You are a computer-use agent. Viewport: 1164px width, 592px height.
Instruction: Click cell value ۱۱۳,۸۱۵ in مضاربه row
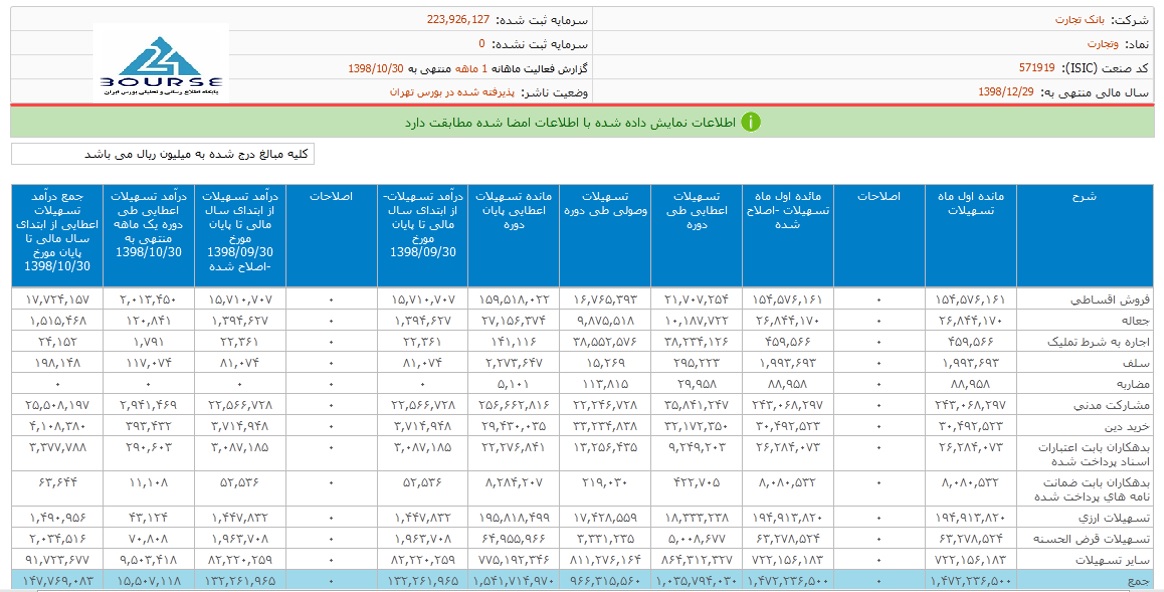coord(605,384)
